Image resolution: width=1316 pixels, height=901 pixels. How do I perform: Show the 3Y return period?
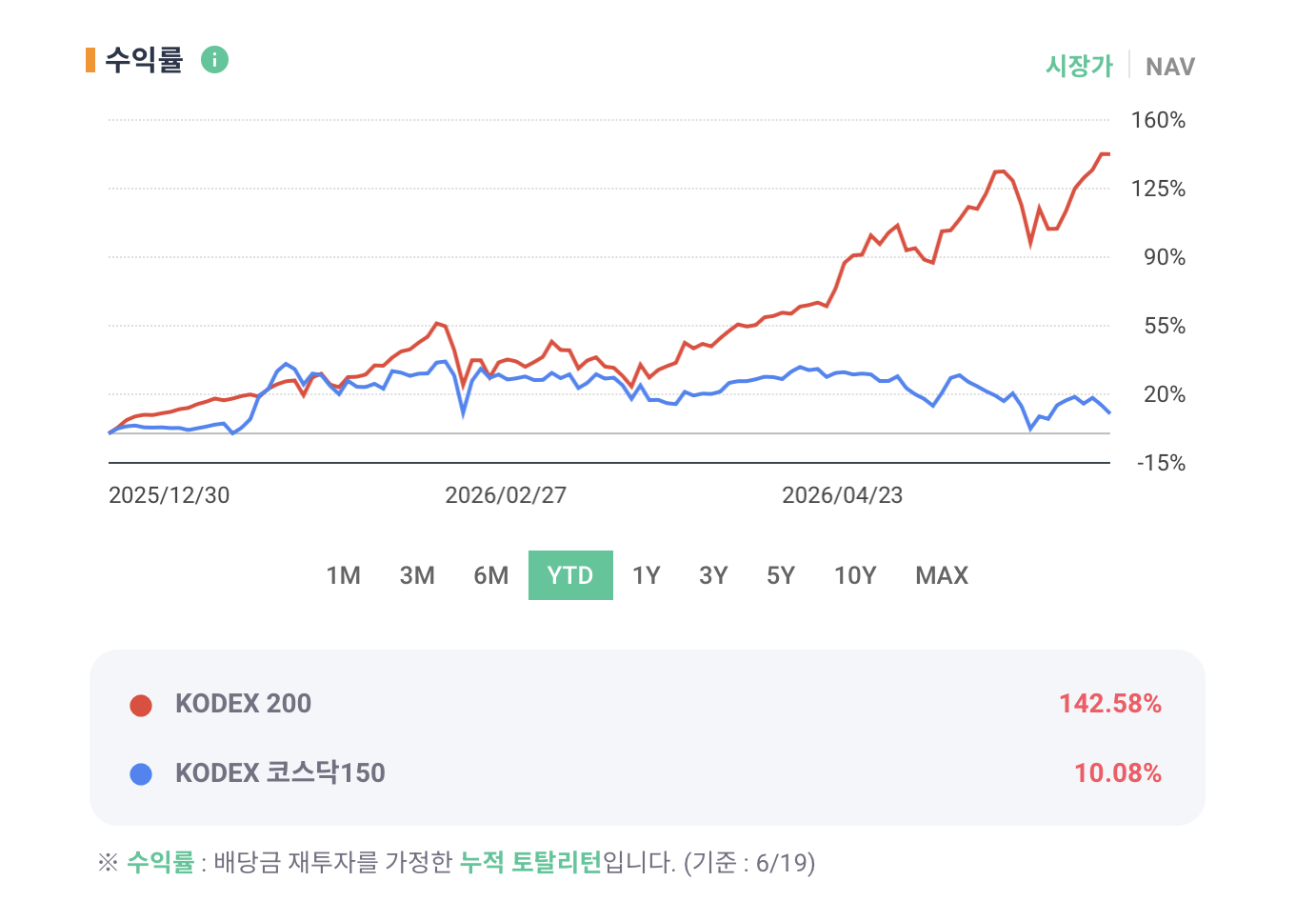[713, 575]
